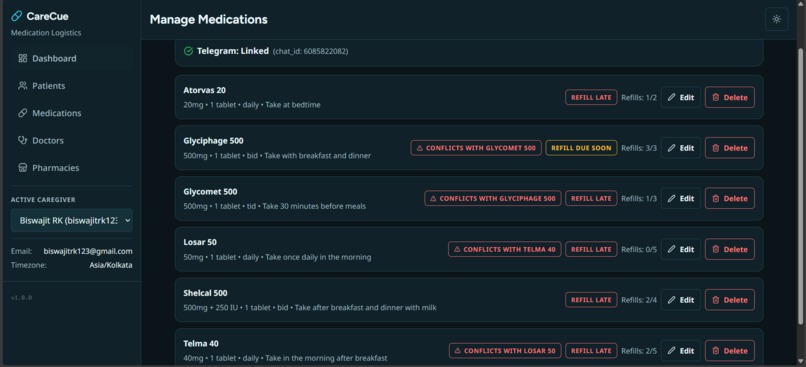Edit the Glycomet 500 medication
Viewport: 806px width, 367px height.
click(681, 198)
